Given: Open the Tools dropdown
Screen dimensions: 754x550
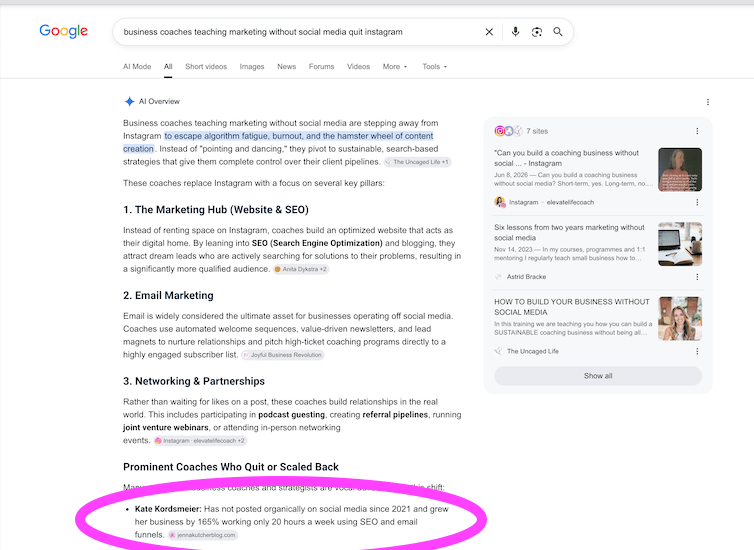Looking at the screenshot, I should (435, 66).
